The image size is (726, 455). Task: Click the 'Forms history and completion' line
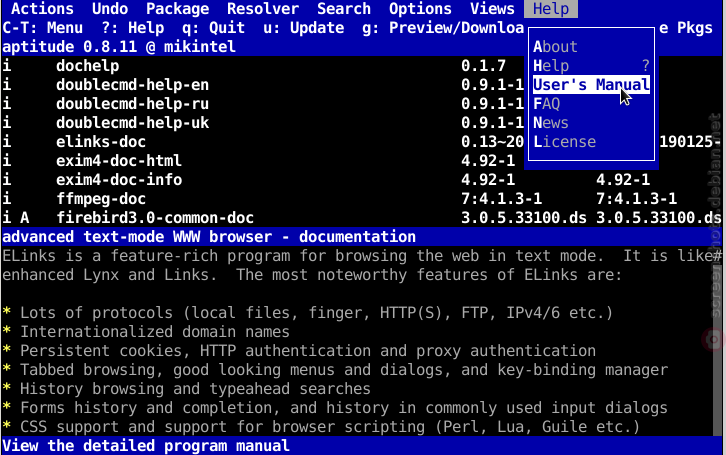335,407
